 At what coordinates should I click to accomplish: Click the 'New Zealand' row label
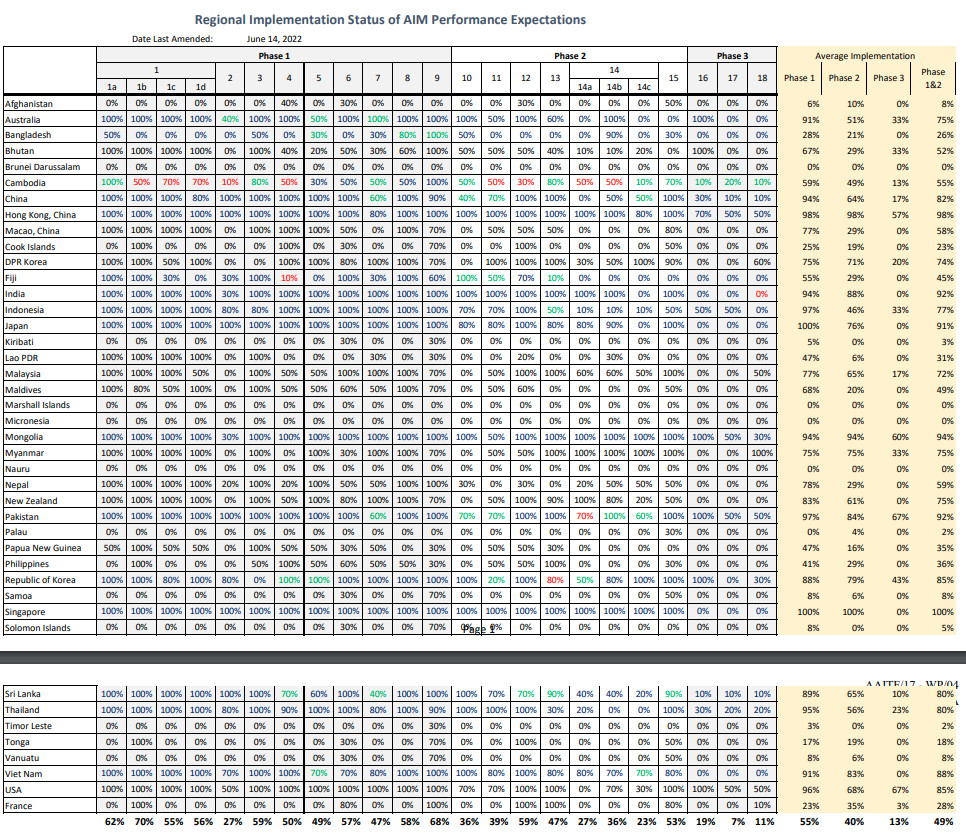click(x=31, y=501)
